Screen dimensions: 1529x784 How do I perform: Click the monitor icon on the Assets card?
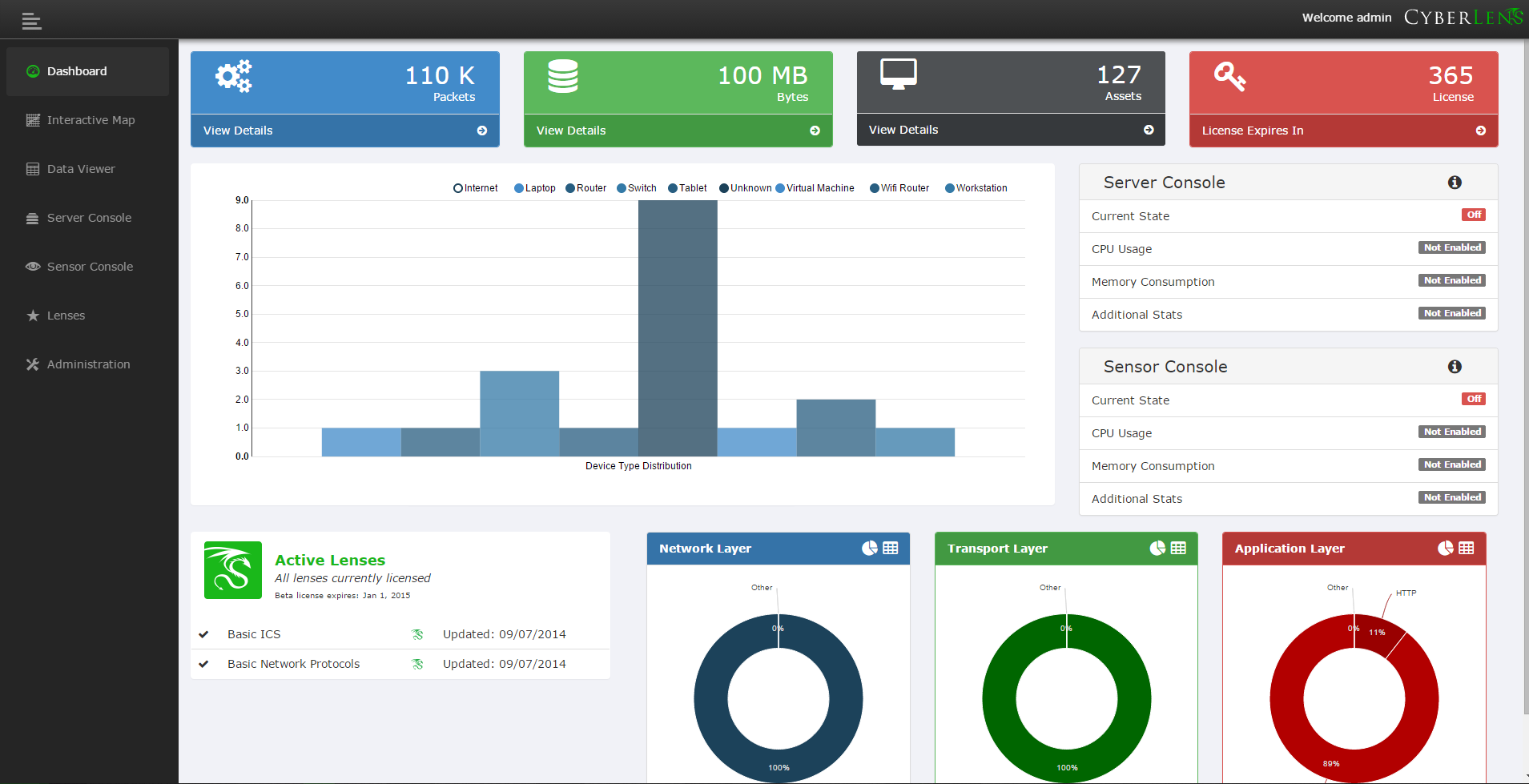(x=898, y=73)
